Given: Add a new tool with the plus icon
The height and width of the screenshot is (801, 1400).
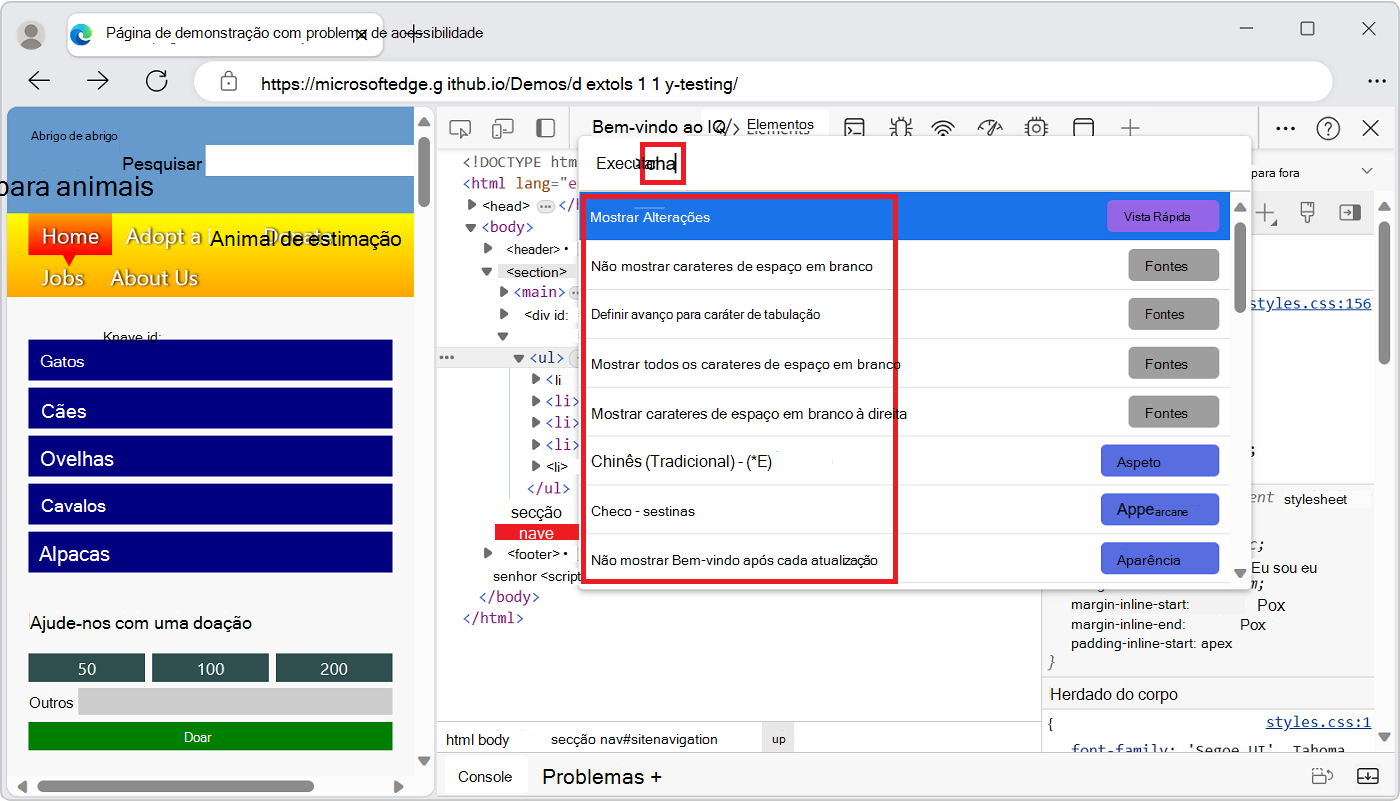Looking at the screenshot, I should point(1130,128).
